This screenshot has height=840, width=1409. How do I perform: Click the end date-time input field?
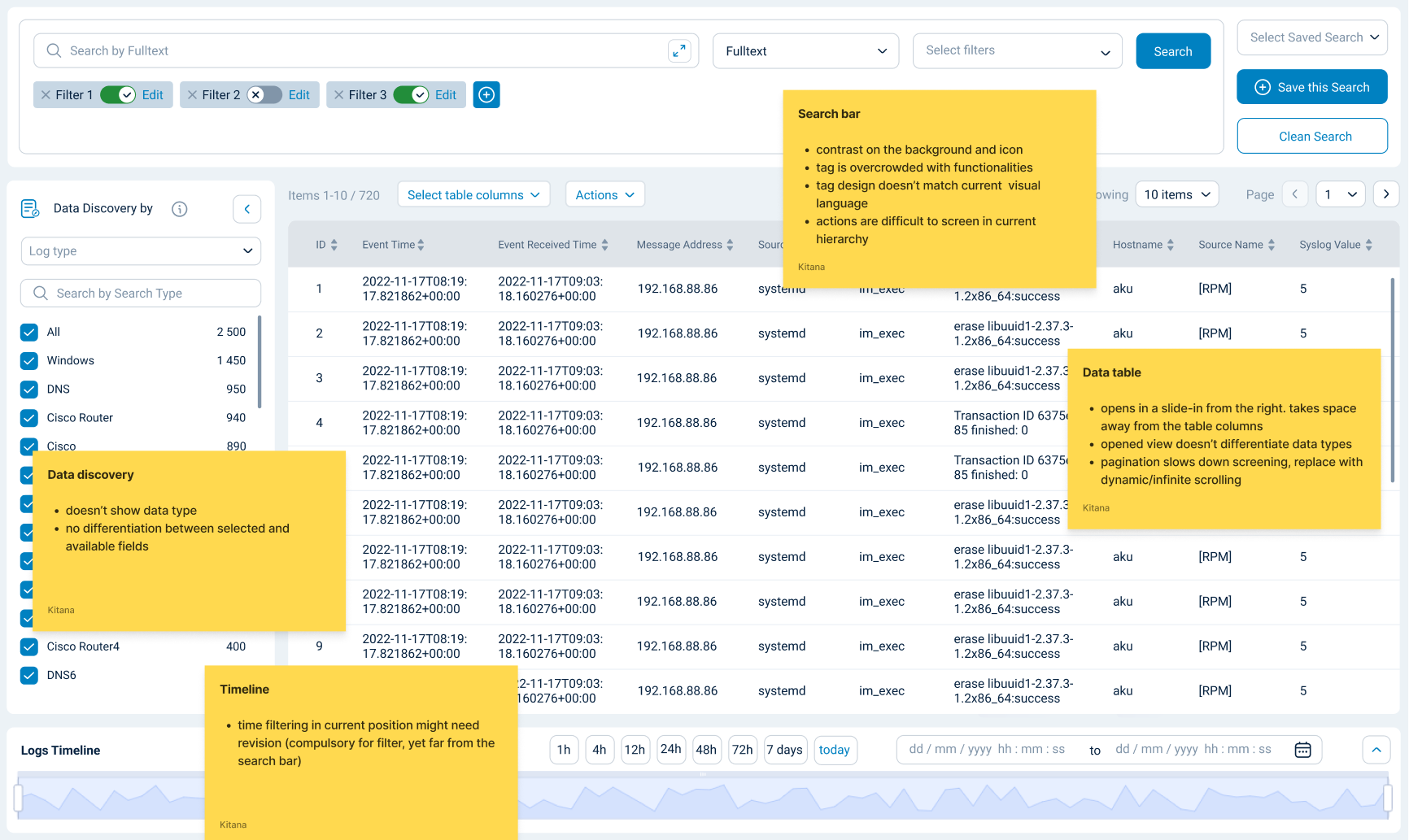coord(1193,750)
